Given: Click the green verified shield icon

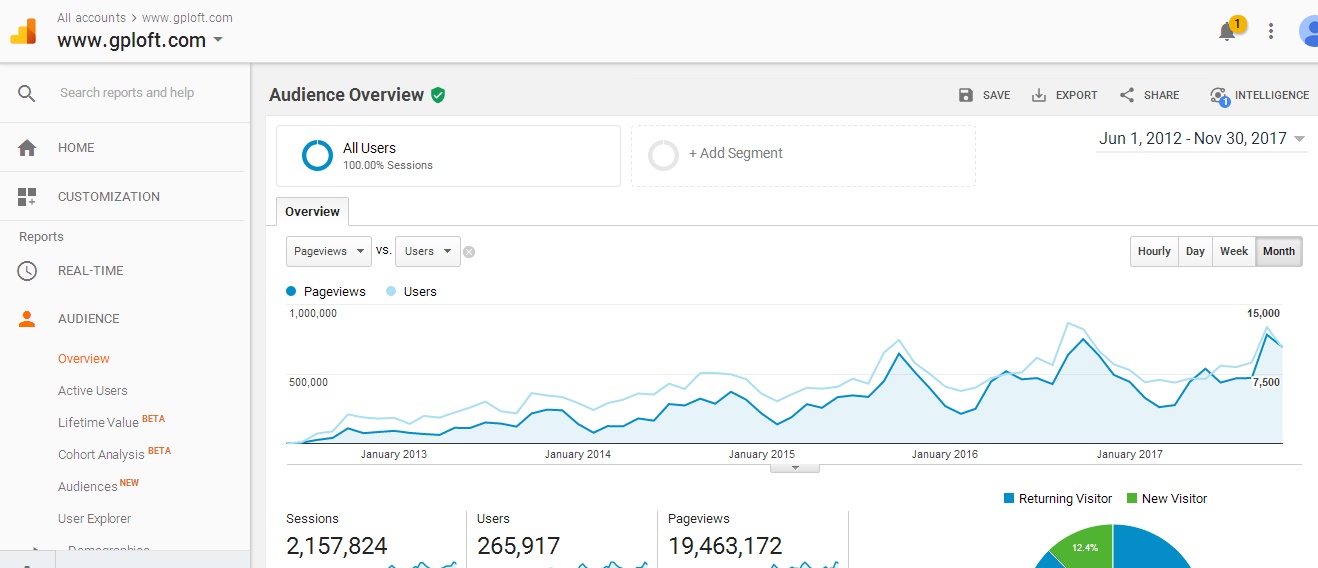Looking at the screenshot, I should coord(438,95).
